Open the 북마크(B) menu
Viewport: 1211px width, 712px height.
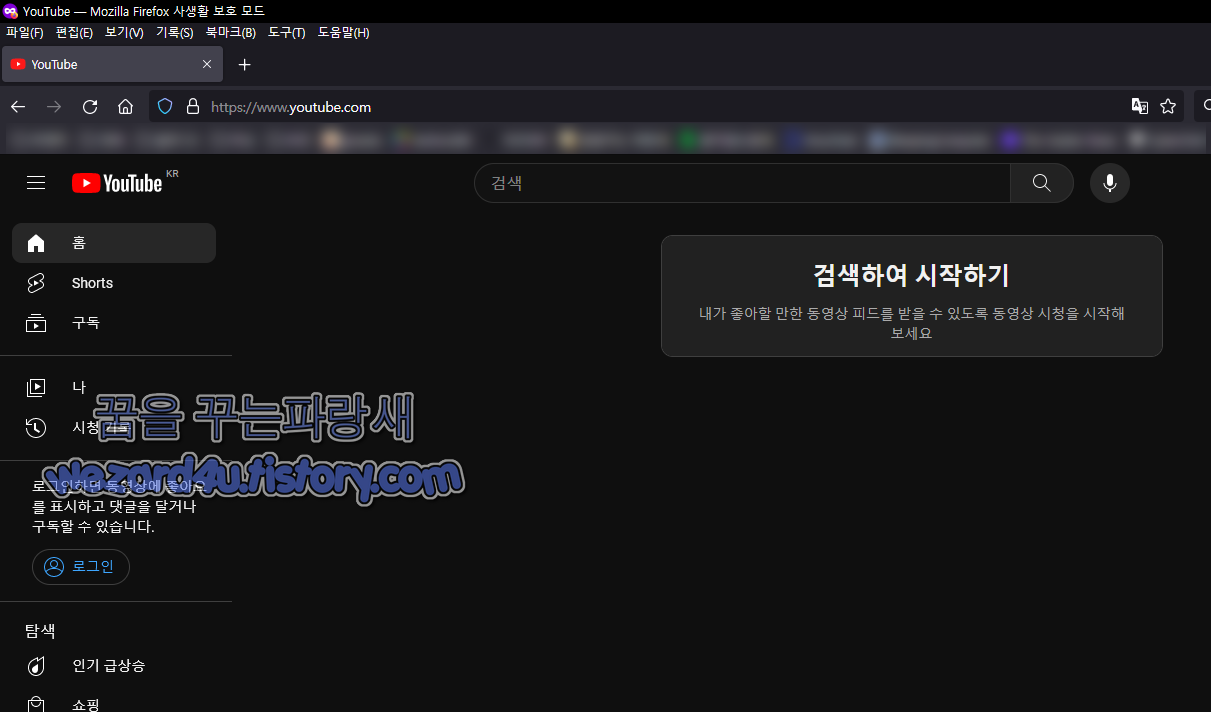tap(230, 32)
